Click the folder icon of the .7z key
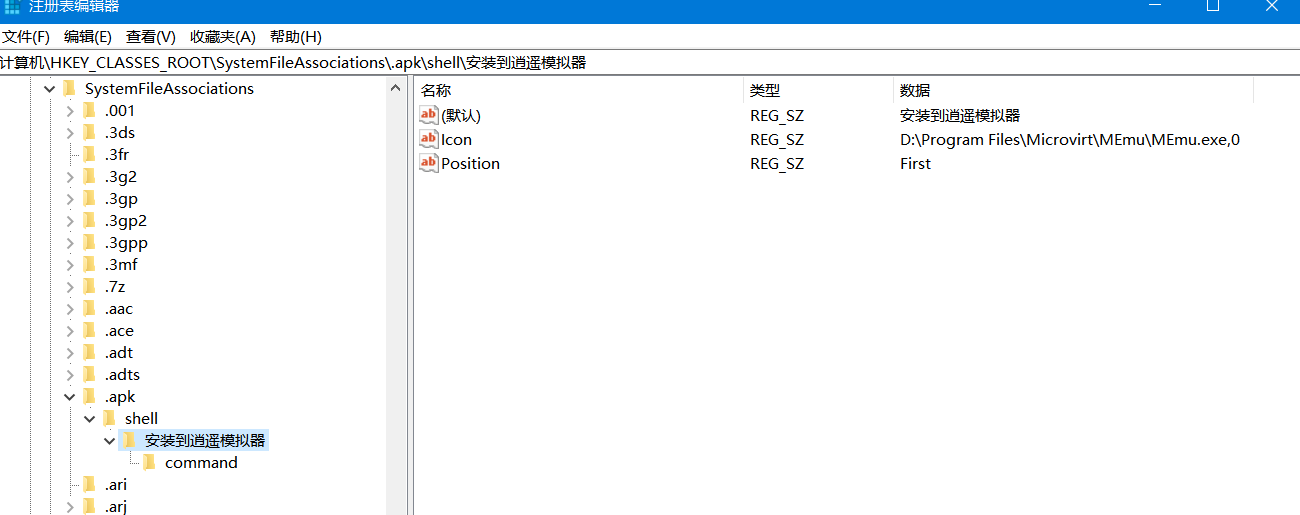The width and height of the screenshot is (1300, 515). tap(89, 286)
